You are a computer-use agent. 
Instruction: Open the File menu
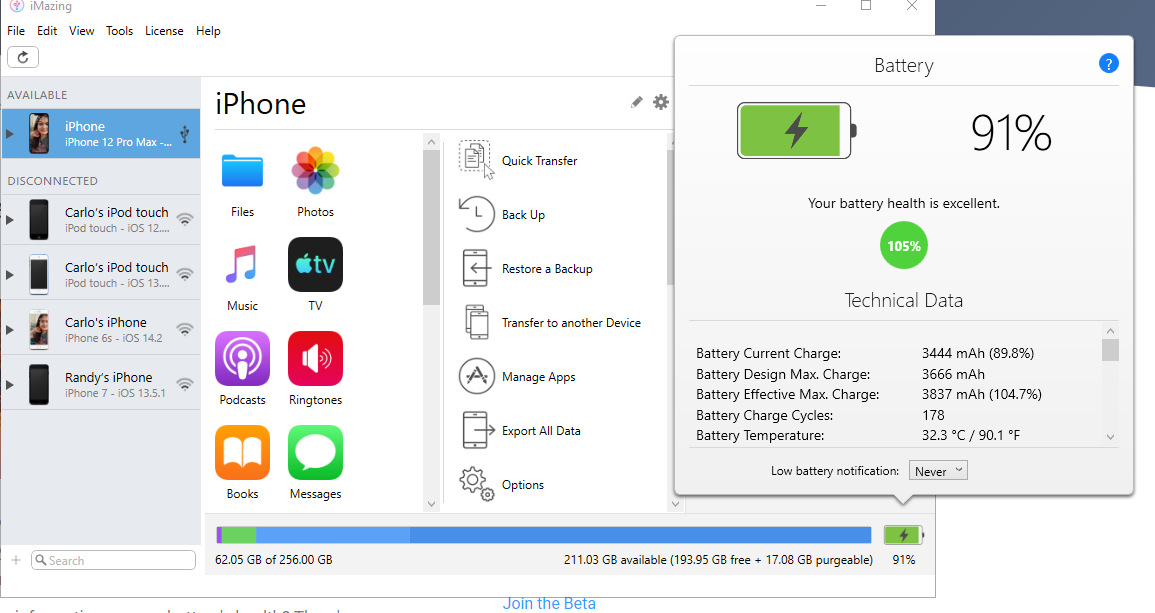tap(16, 31)
